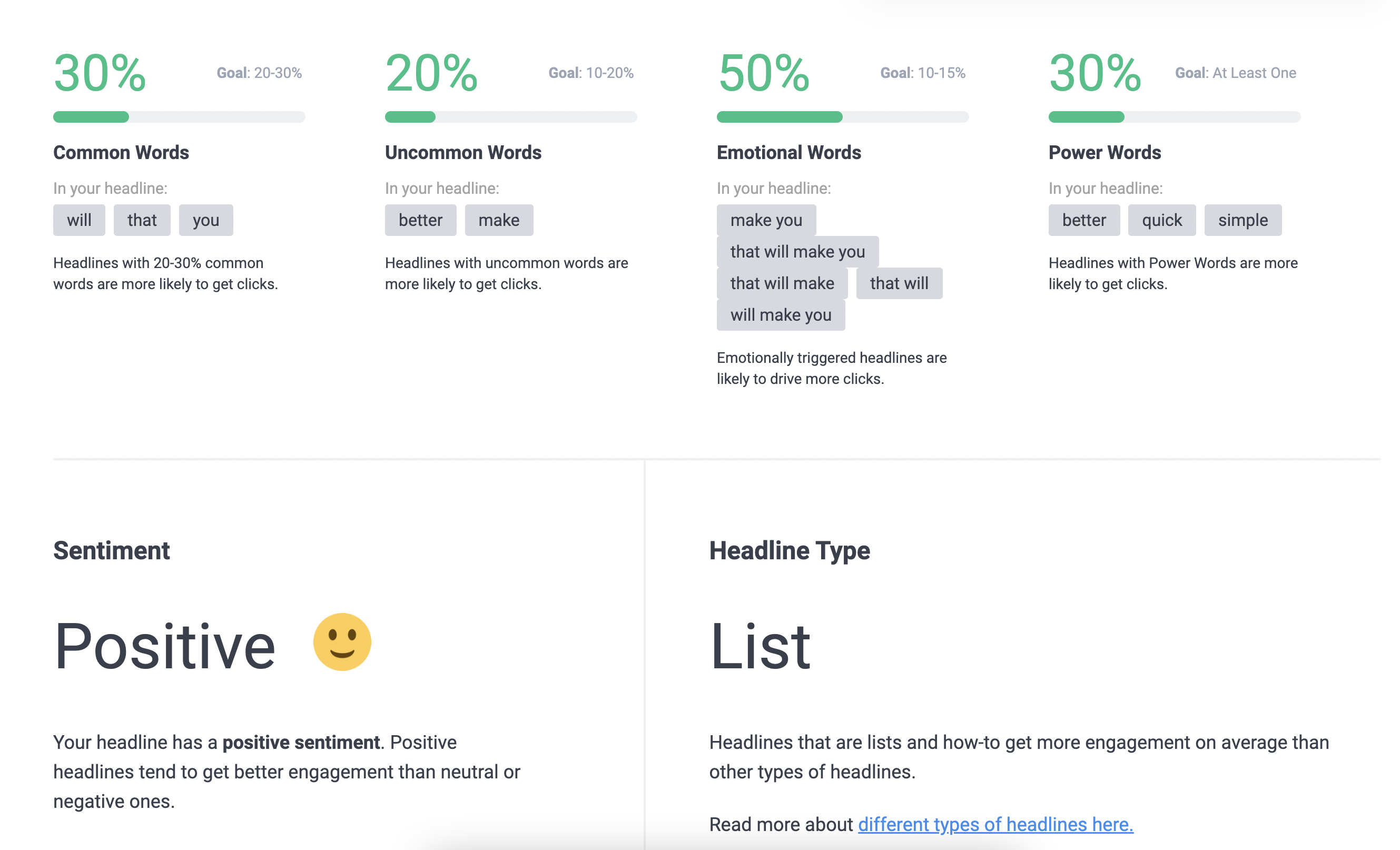
Task: Click the Sentiment section heading
Action: click(x=111, y=549)
